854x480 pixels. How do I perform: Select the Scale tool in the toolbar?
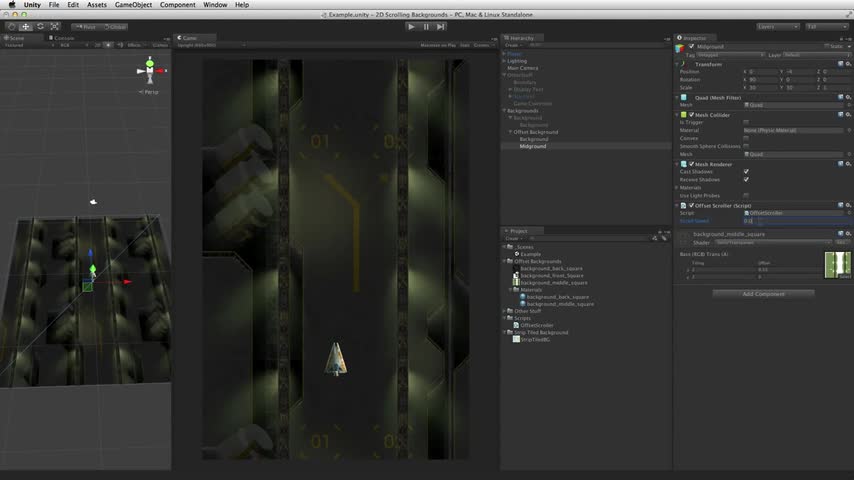click(x=54, y=26)
